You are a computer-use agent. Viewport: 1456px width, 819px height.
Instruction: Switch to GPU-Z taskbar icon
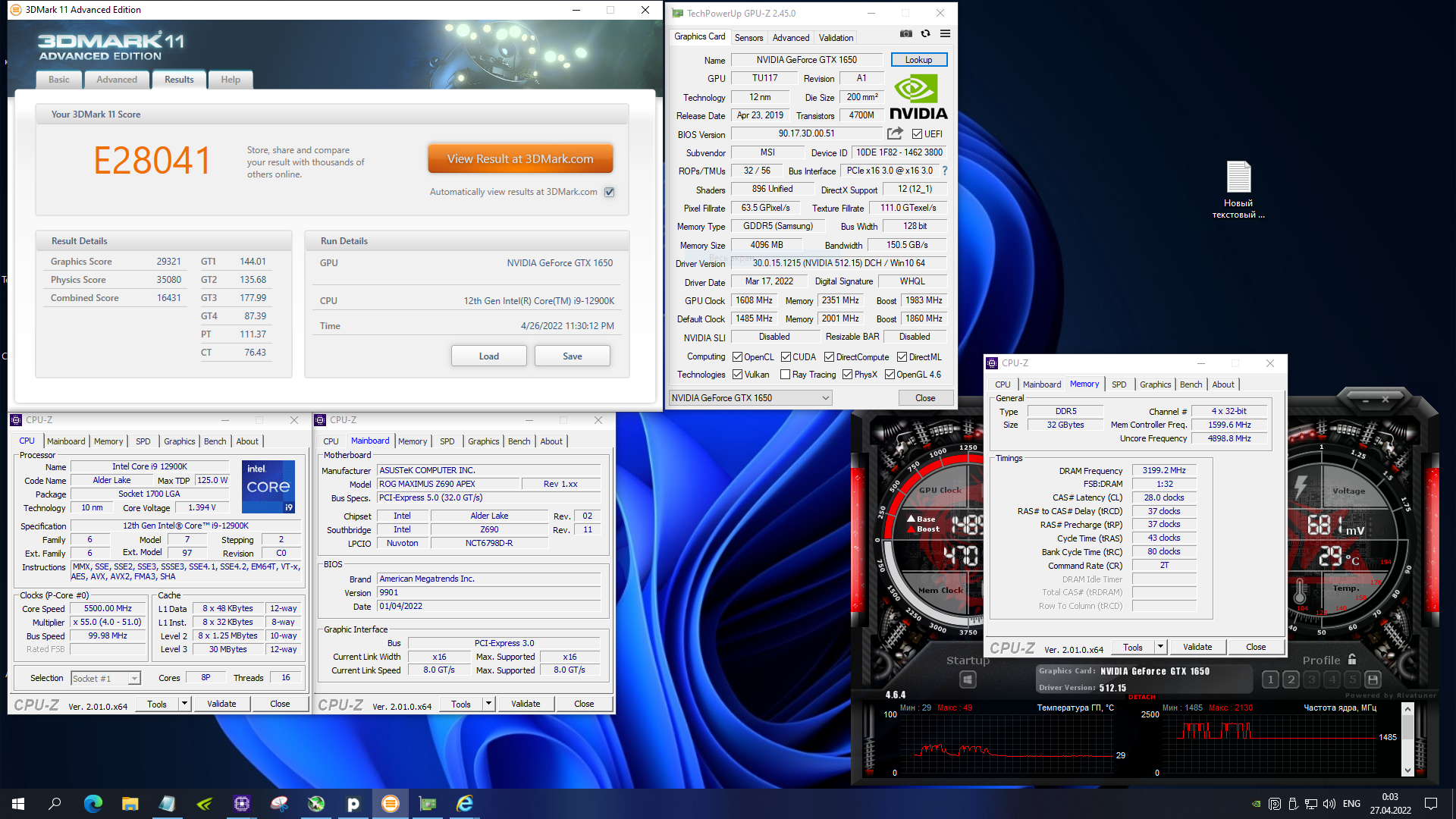(428, 804)
